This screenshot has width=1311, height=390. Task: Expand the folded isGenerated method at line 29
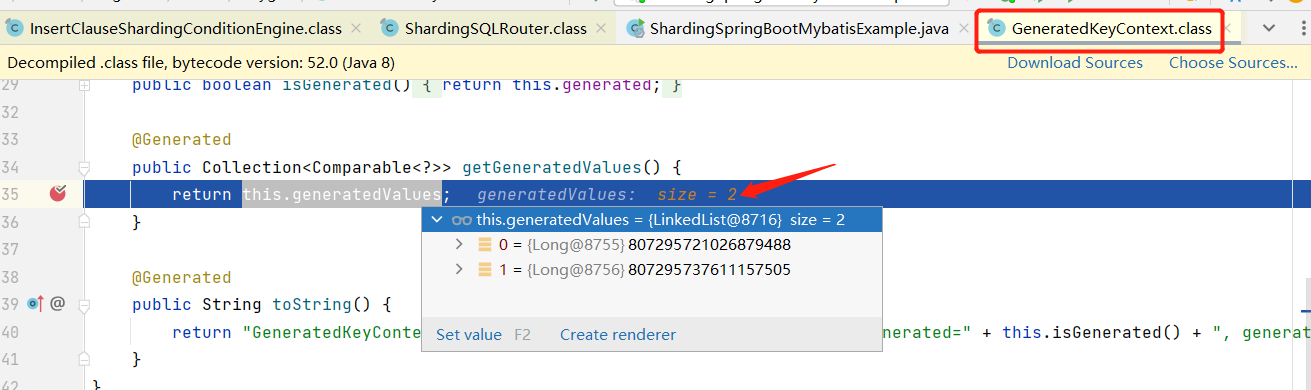tap(85, 85)
